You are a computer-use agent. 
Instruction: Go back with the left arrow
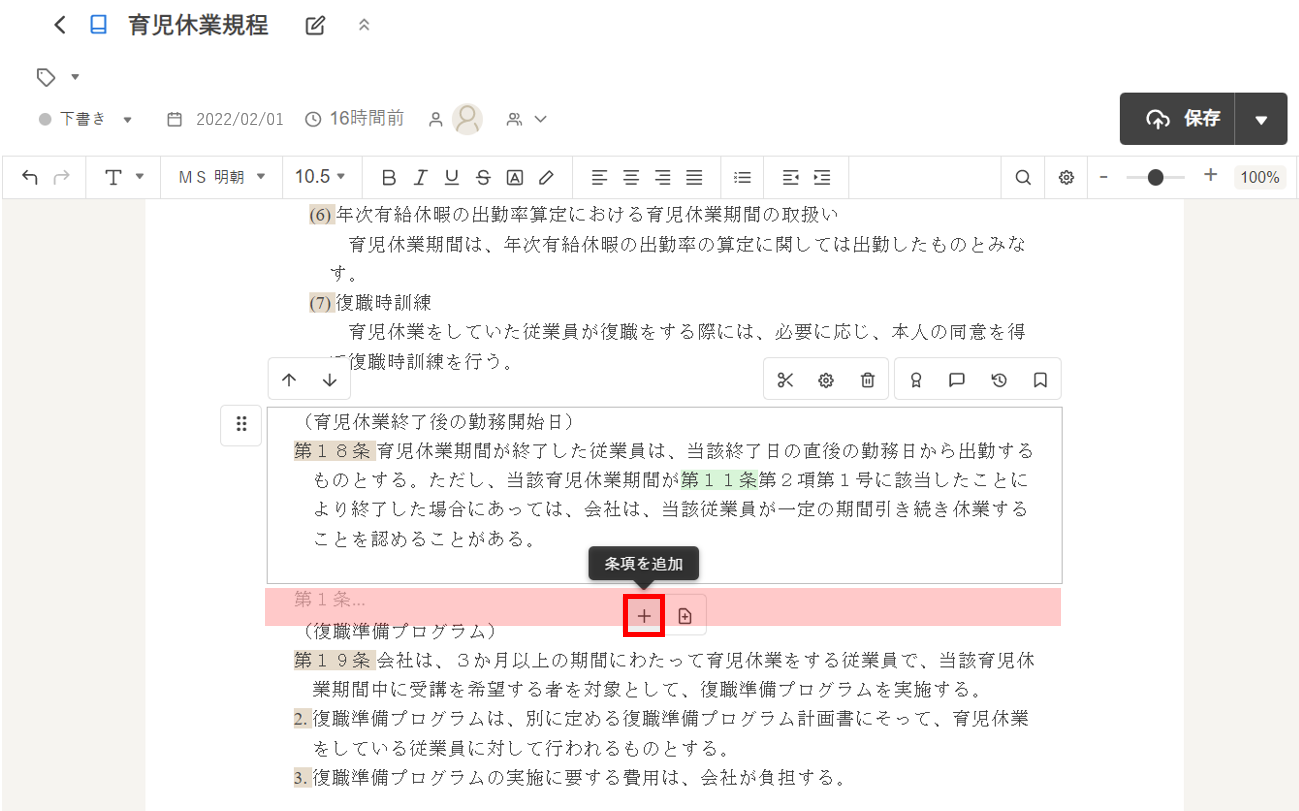[60, 26]
